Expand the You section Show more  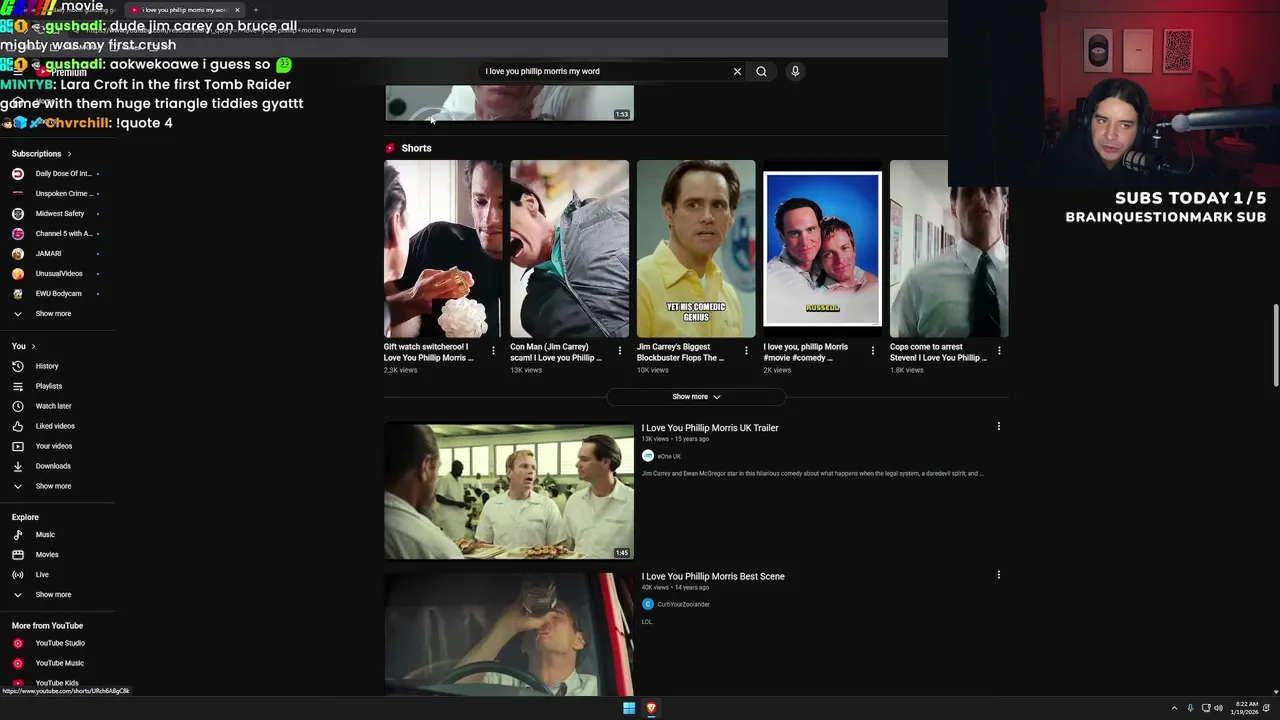click(x=53, y=486)
